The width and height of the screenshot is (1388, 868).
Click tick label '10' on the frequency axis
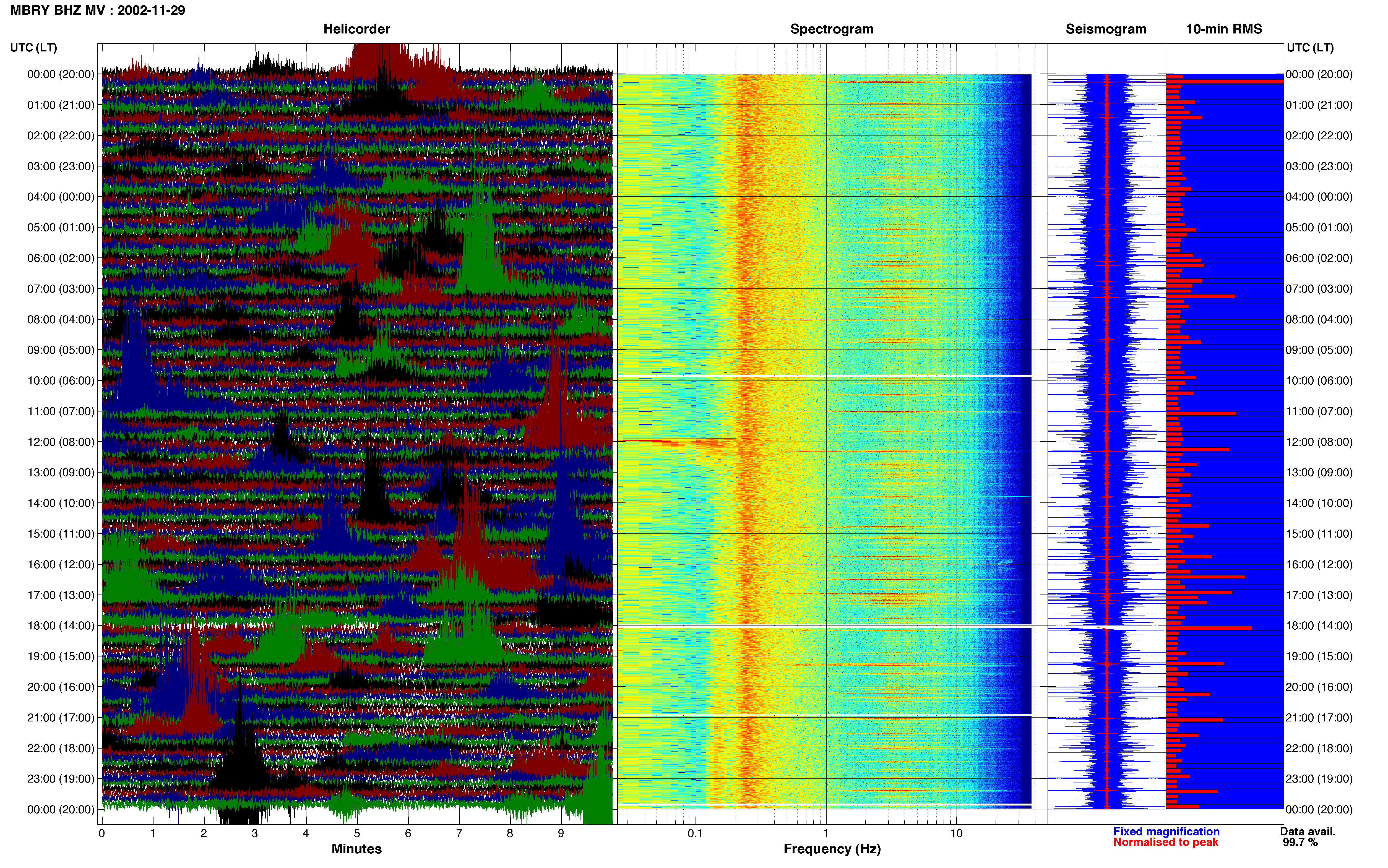[x=956, y=833]
